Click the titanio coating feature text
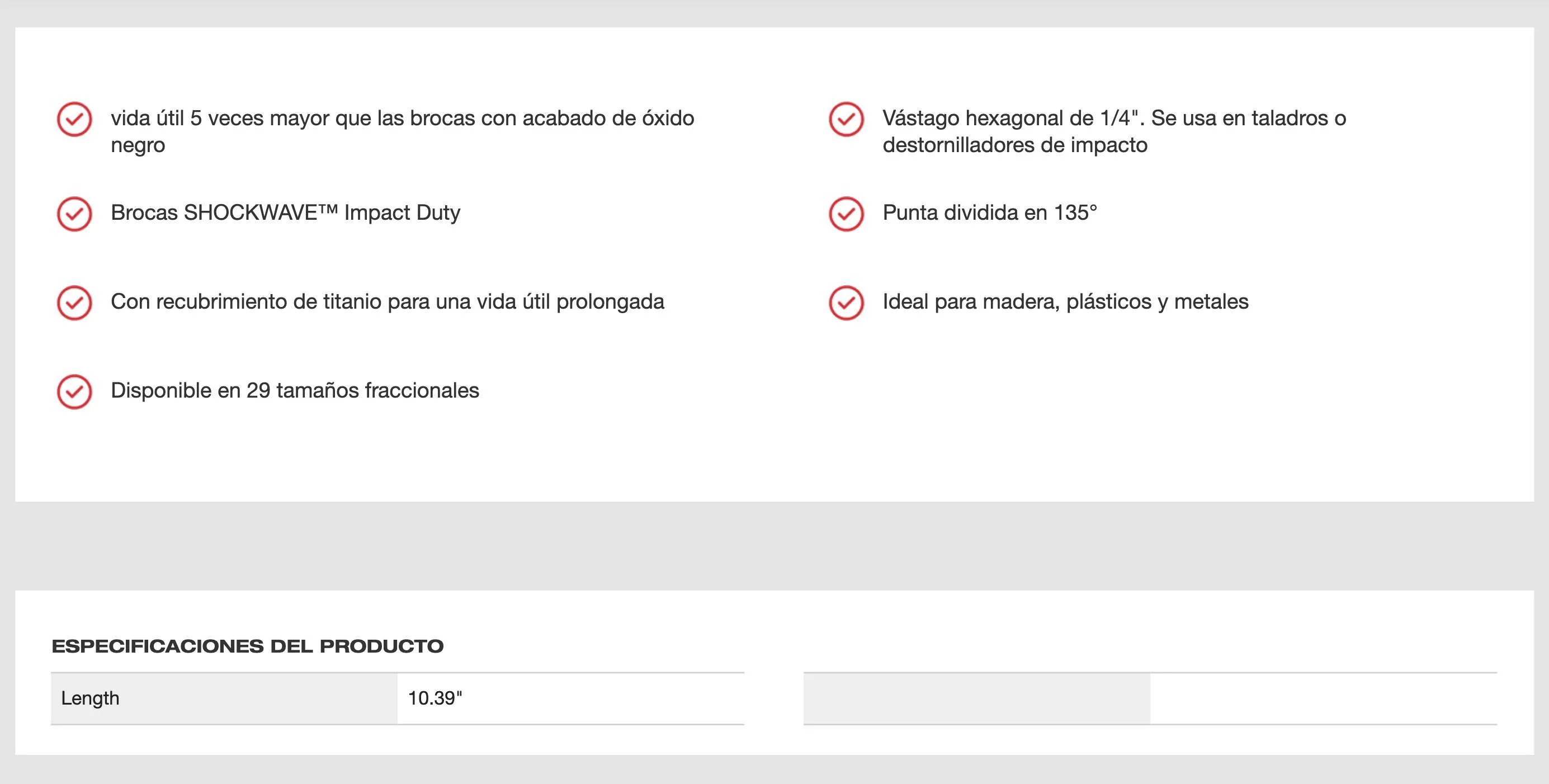This screenshot has height=784, width=1549. [x=387, y=302]
